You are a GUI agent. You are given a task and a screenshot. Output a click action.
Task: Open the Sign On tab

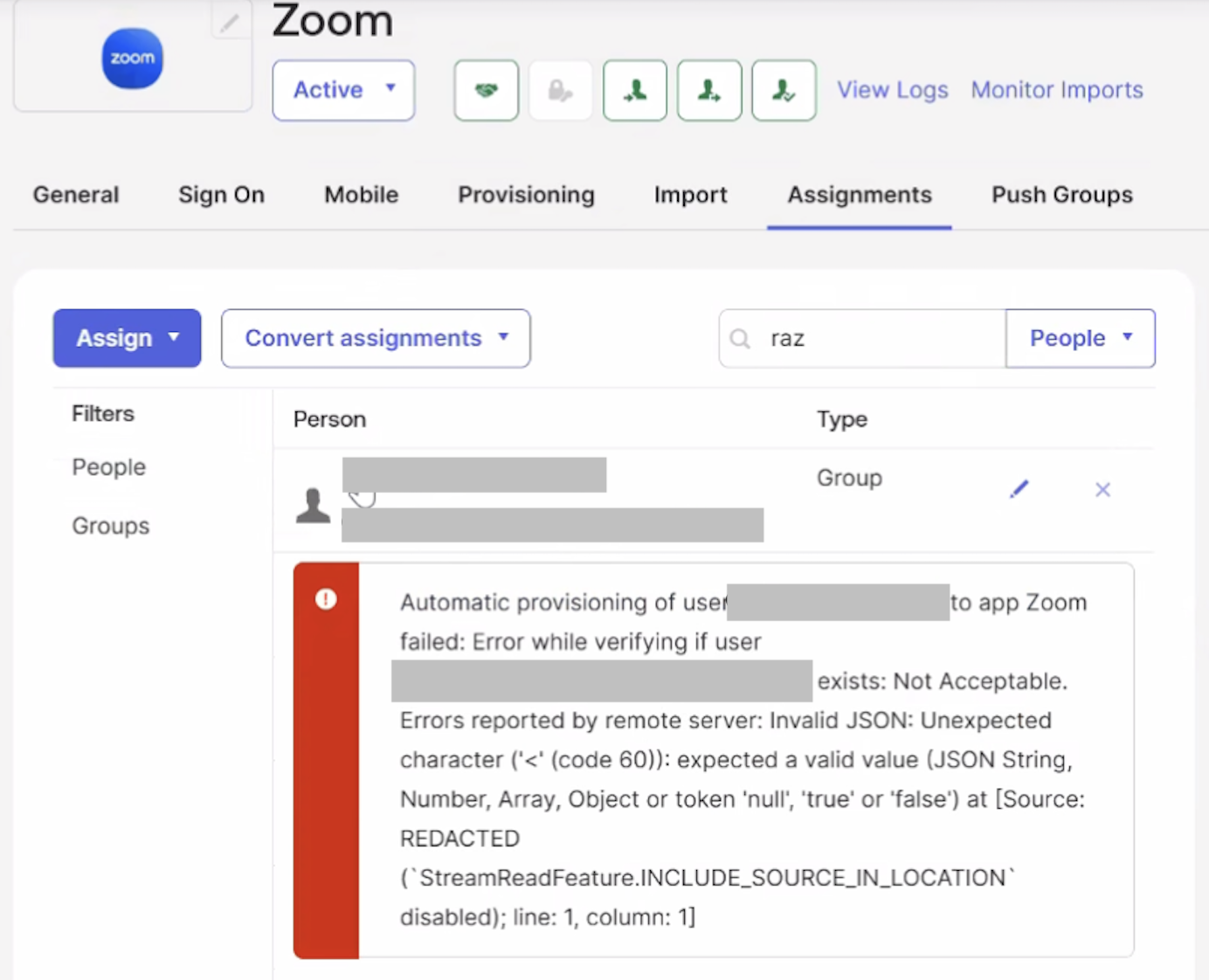(x=222, y=195)
